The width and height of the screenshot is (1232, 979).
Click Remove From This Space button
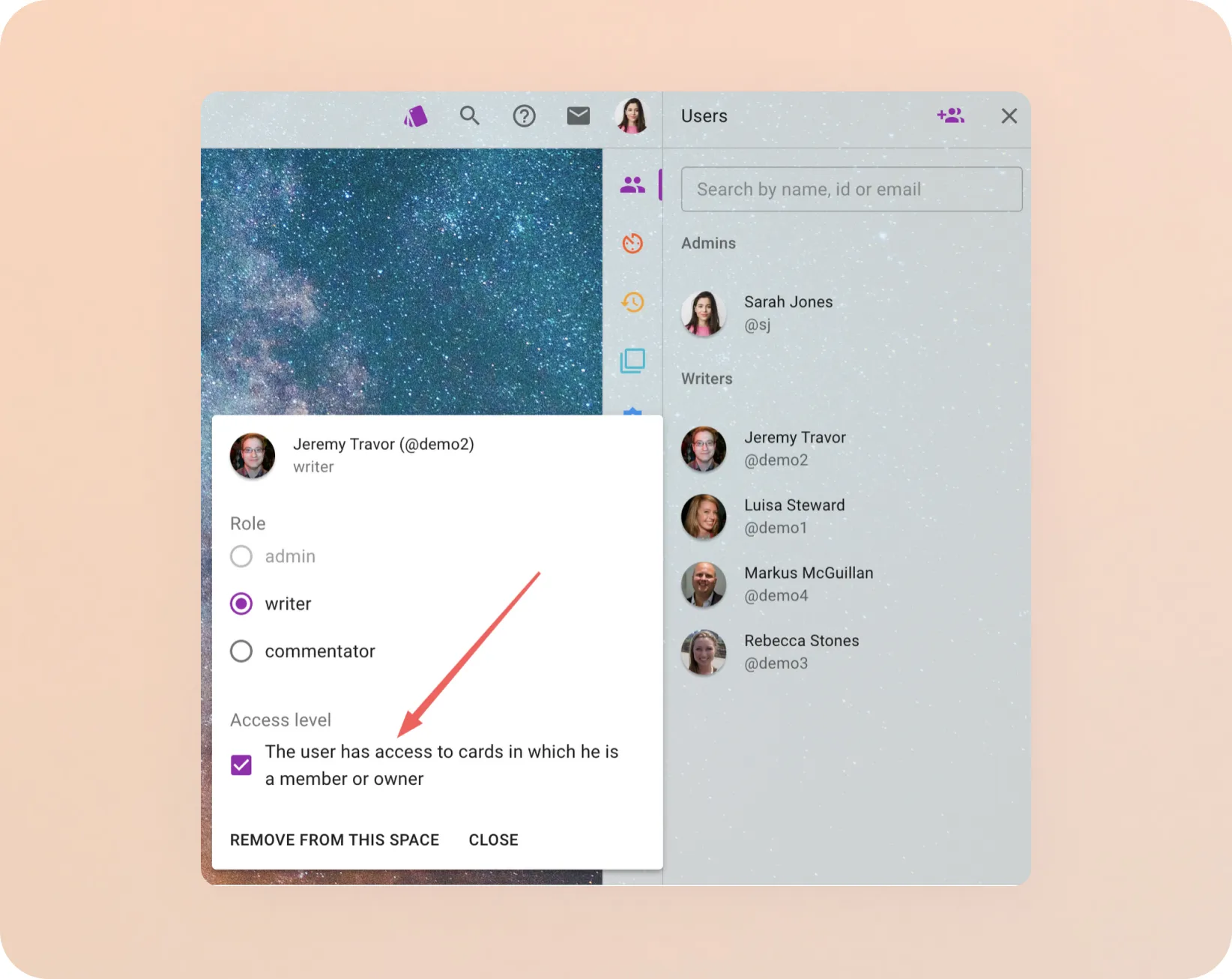[334, 840]
